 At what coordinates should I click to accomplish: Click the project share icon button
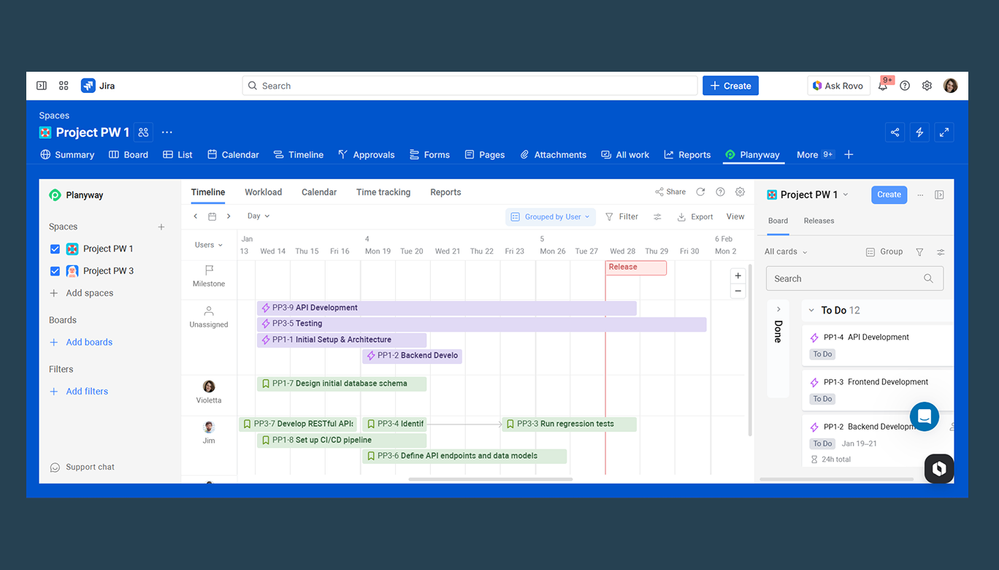coord(895,132)
